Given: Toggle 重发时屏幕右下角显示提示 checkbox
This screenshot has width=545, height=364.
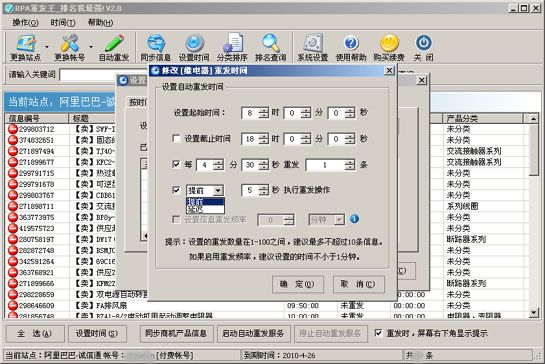Looking at the screenshot, I should (x=379, y=333).
